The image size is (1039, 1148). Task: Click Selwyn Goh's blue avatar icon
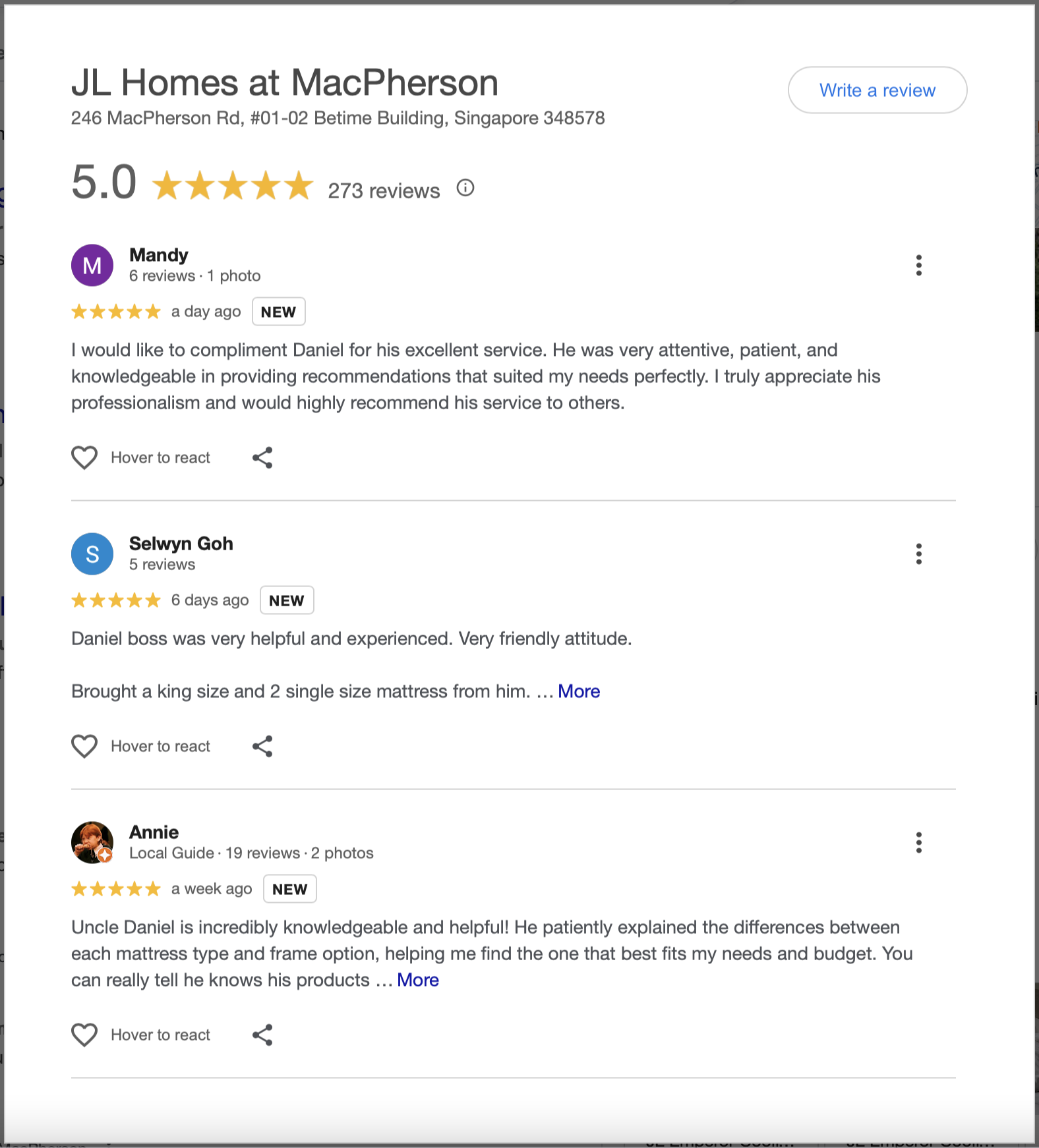pyautogui.click(x=92, y=554)
